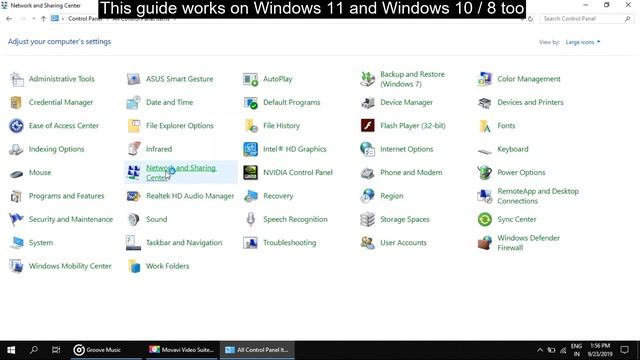Click the Taskbar and Navigation icon

click(134, 243)
